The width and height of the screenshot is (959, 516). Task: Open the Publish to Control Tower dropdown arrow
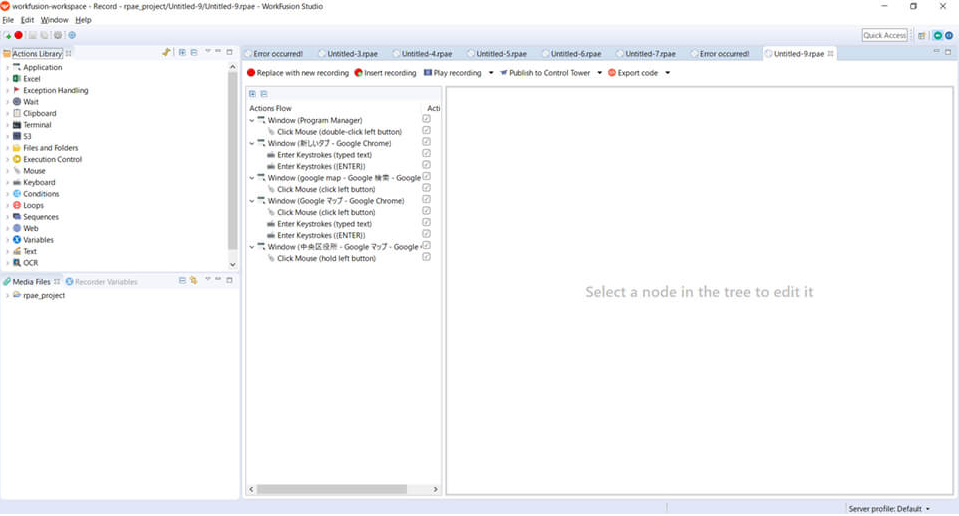coord(599,73)
